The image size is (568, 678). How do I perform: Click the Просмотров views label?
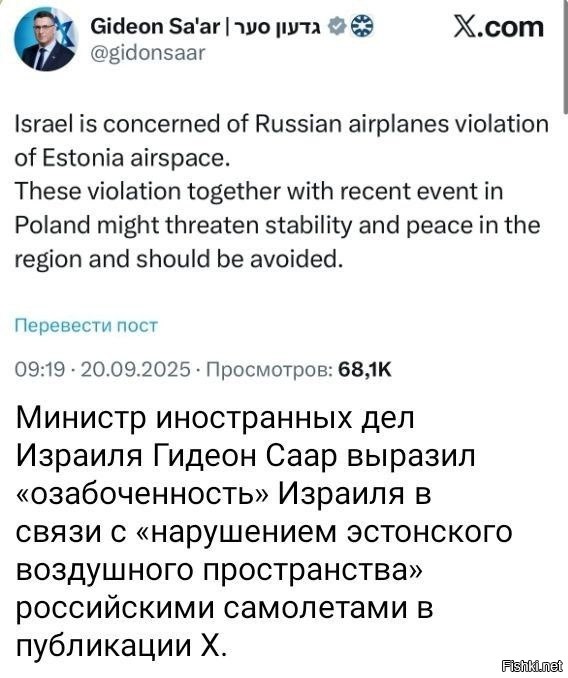pyautogui.click(x=270, y=369)
